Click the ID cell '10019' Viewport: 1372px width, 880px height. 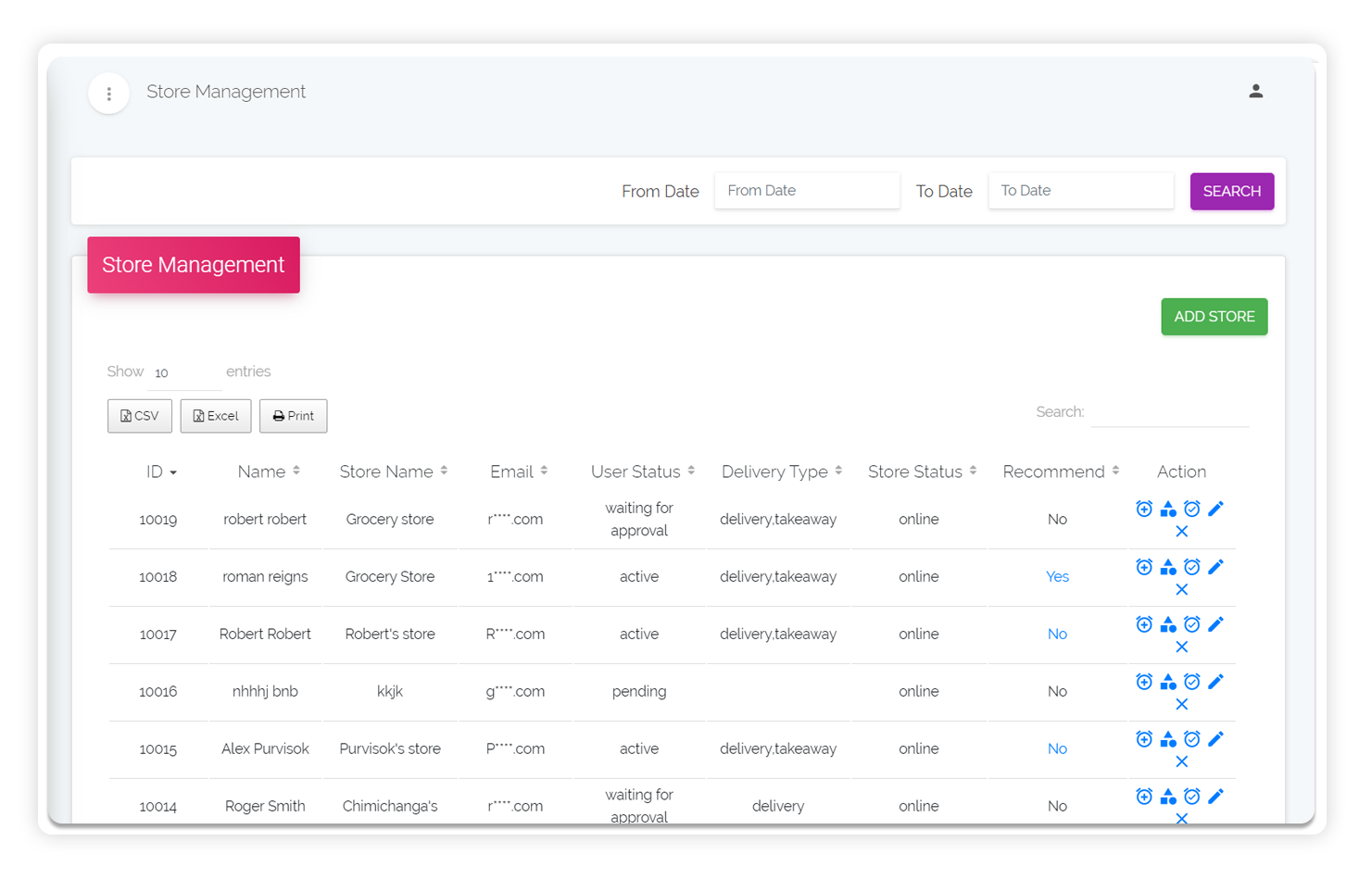157,520
